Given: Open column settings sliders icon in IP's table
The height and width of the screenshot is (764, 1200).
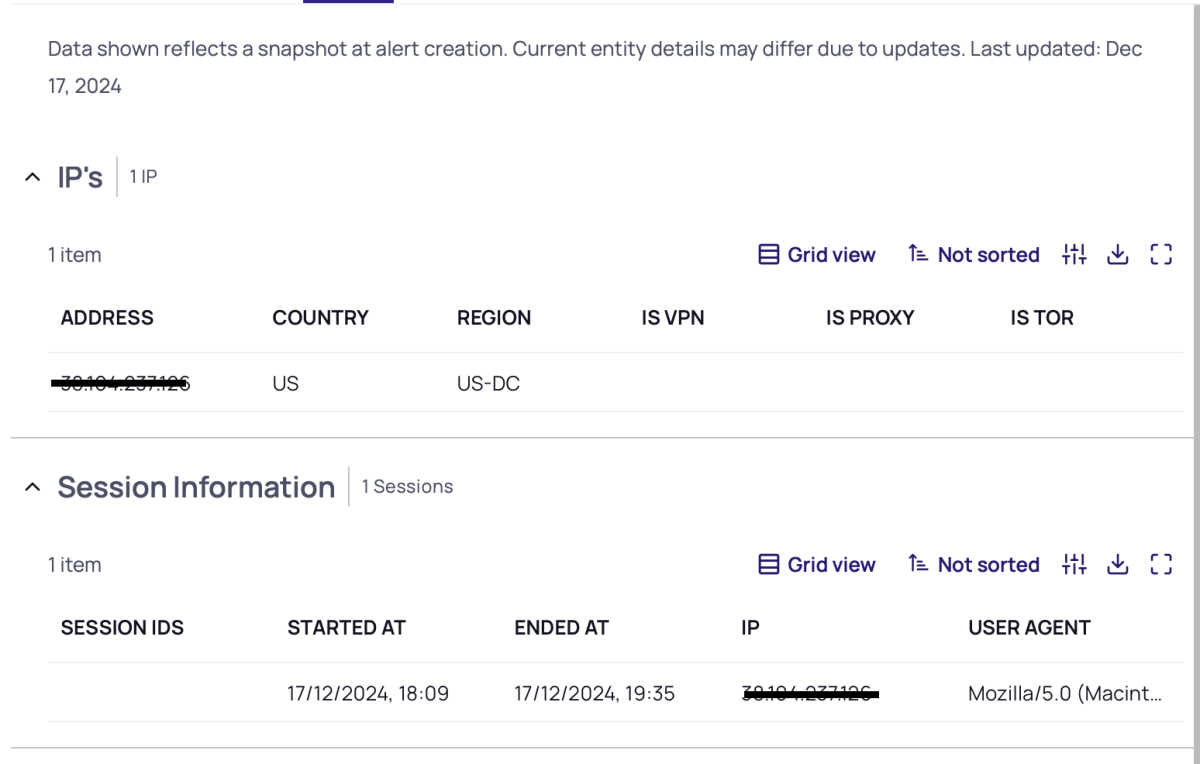Looking at the screenshot, I should pos(1074,255).
